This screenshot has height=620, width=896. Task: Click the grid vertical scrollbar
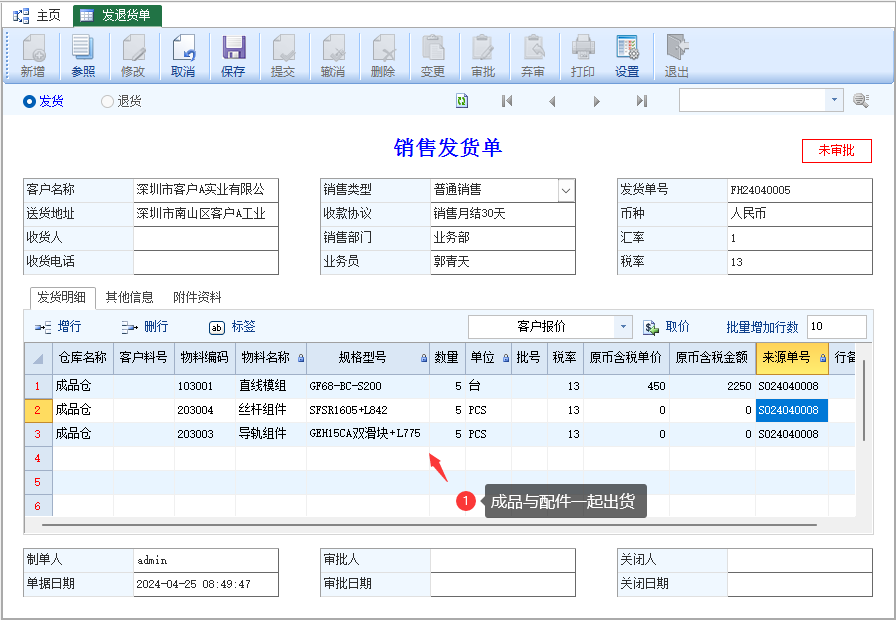tap(863, 400)
